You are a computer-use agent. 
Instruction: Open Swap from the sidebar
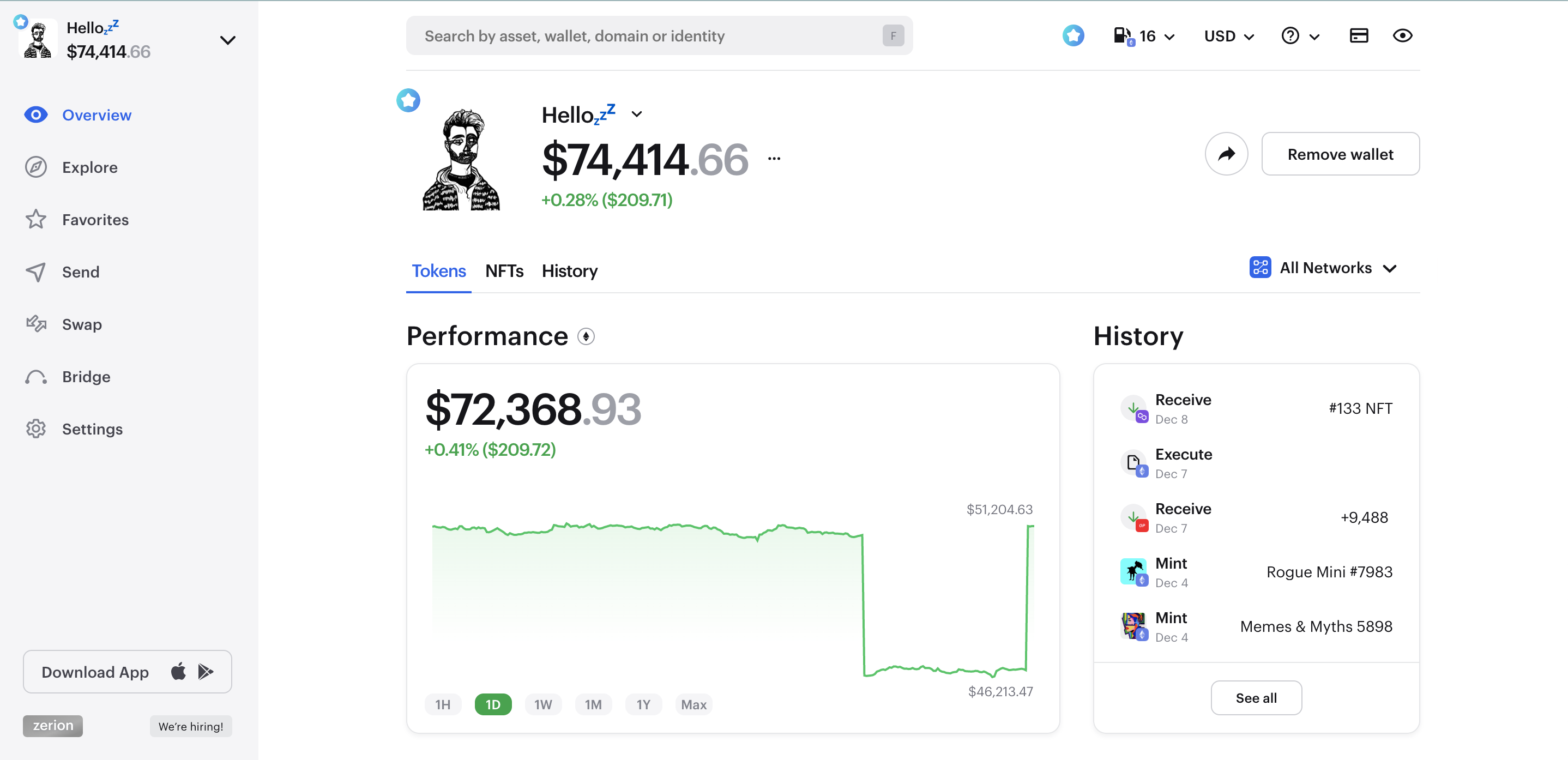tap(82, 324)
